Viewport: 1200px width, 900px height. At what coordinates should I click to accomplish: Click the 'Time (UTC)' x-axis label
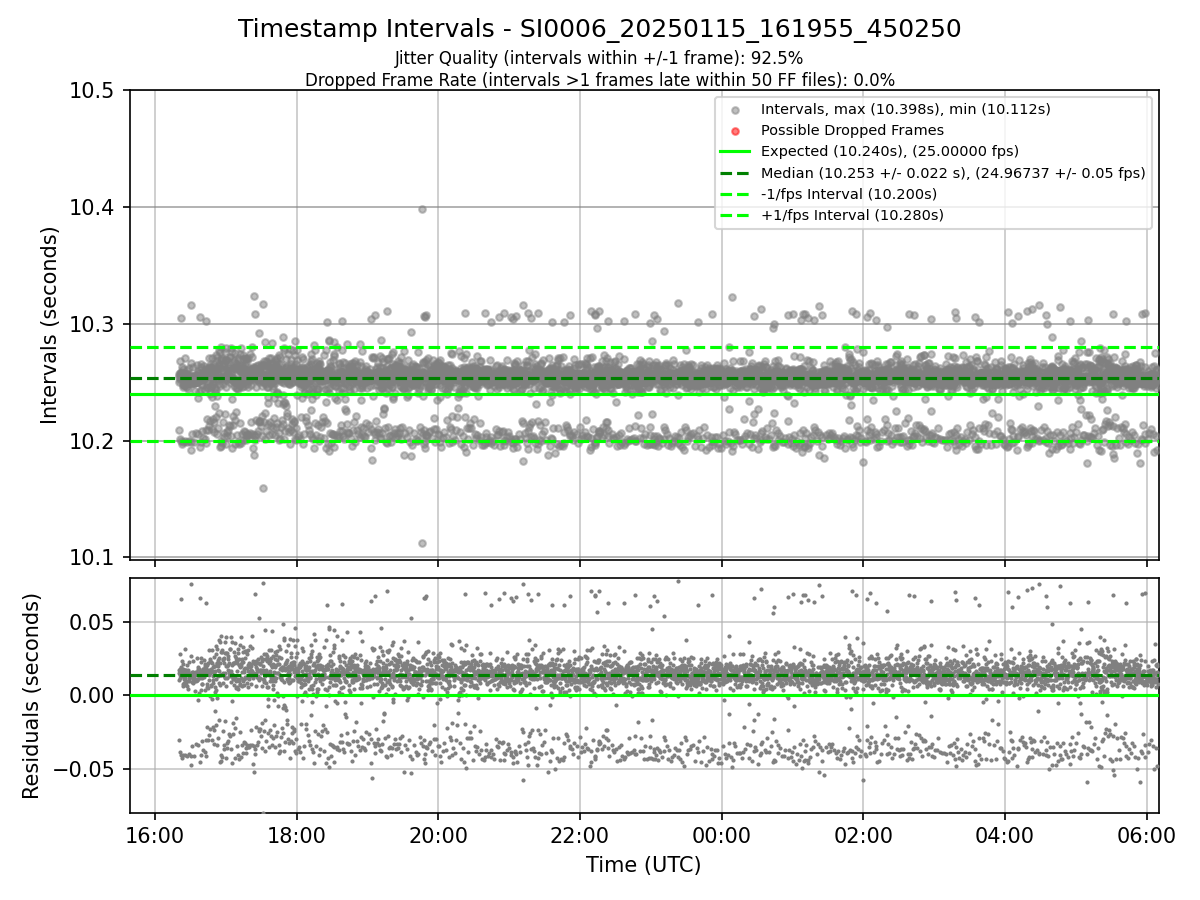pos(643,864)
